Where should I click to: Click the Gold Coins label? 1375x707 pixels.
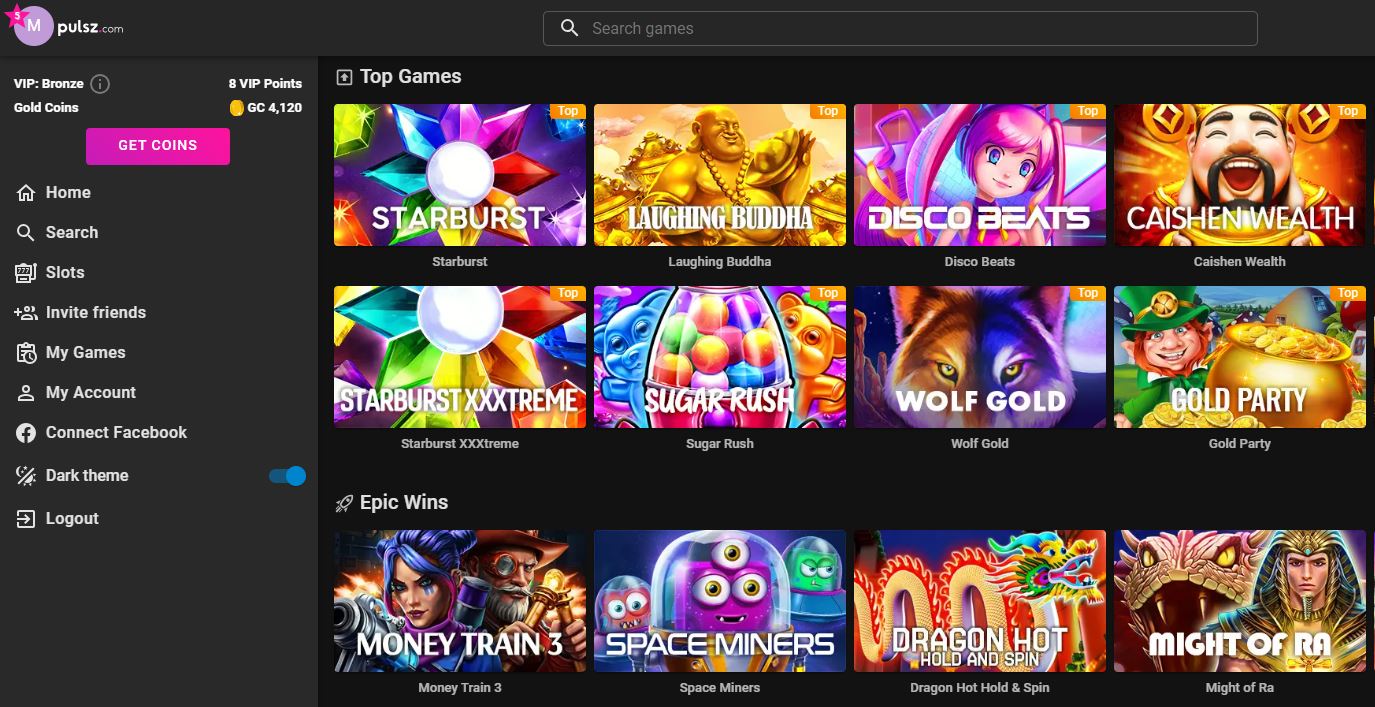(46, 107)
